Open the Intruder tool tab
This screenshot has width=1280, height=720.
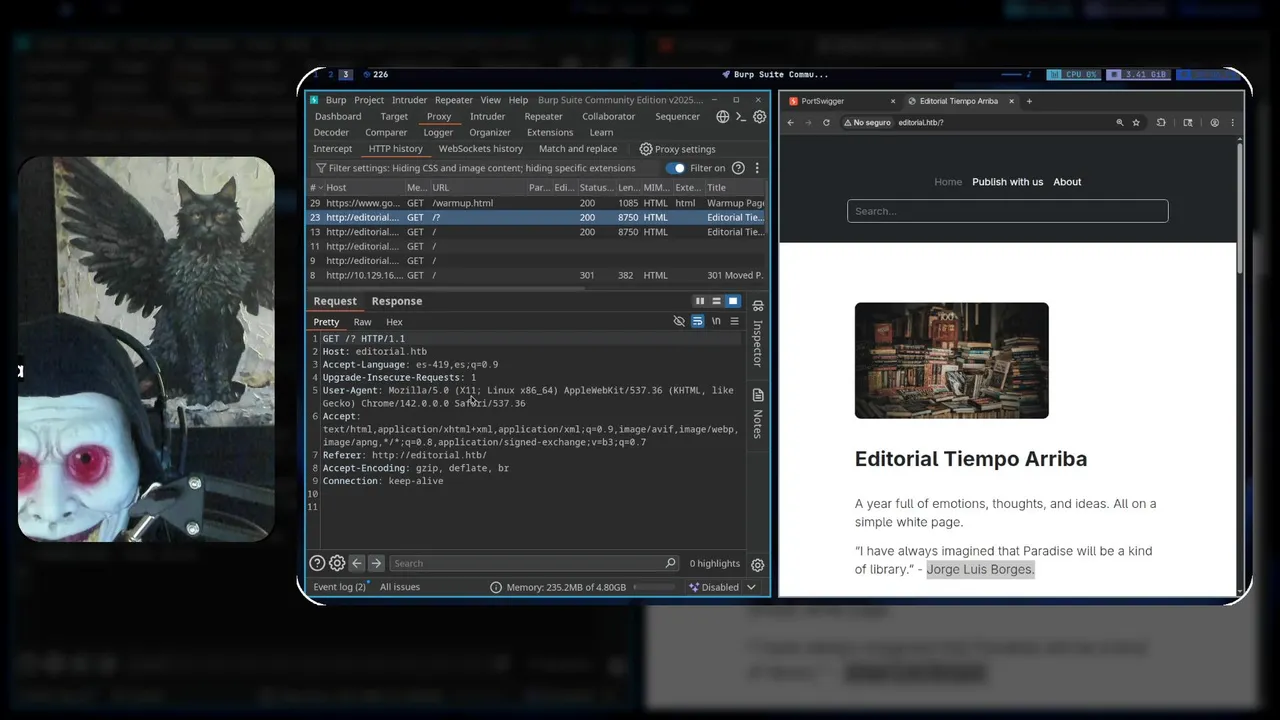(x=487, y=116)
